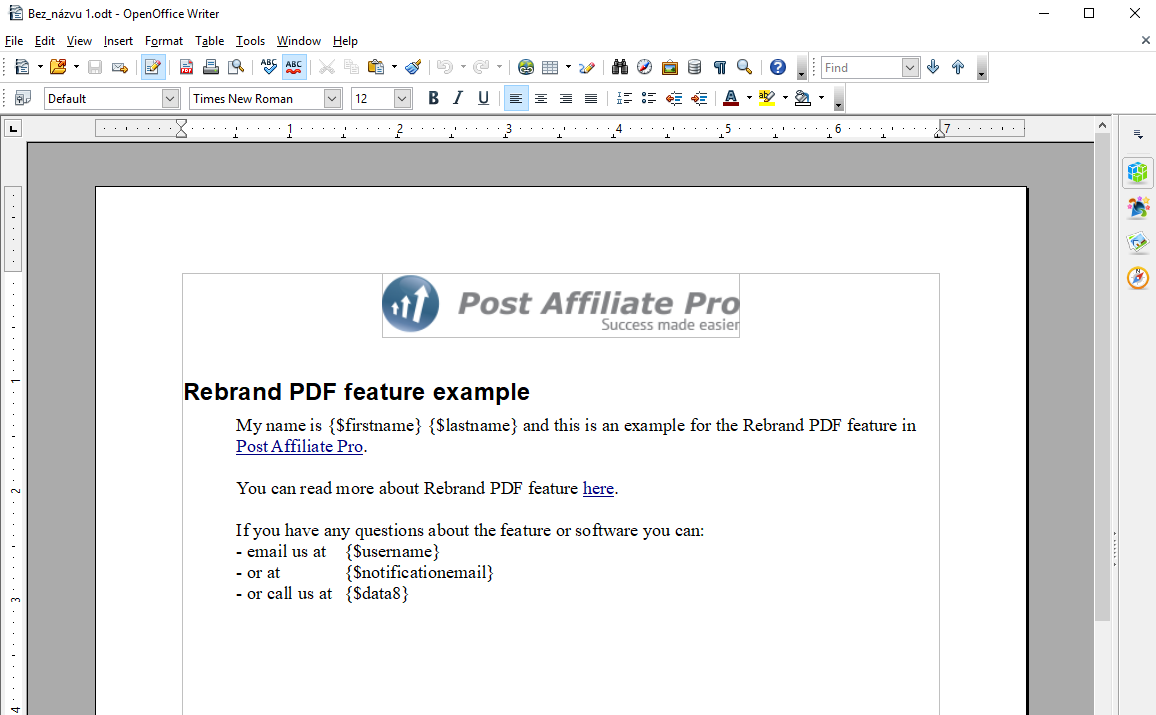Open the Tools menu

coord(250,41)
